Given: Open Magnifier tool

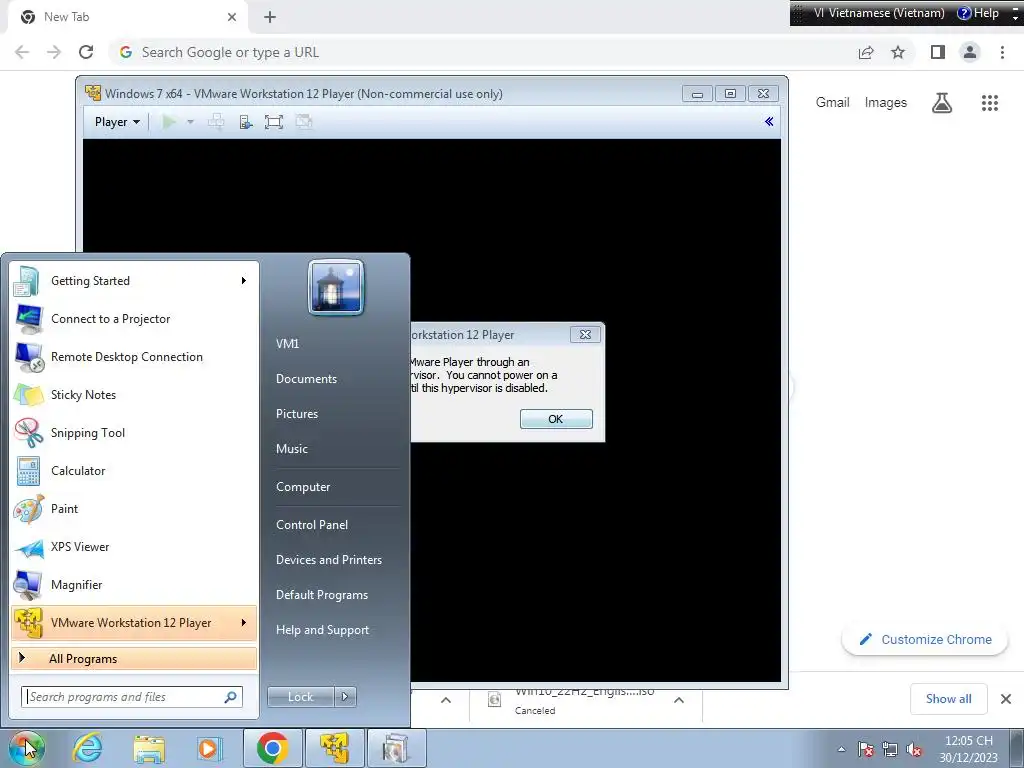Looking at the screenshot, I should [x=134, y=584].
